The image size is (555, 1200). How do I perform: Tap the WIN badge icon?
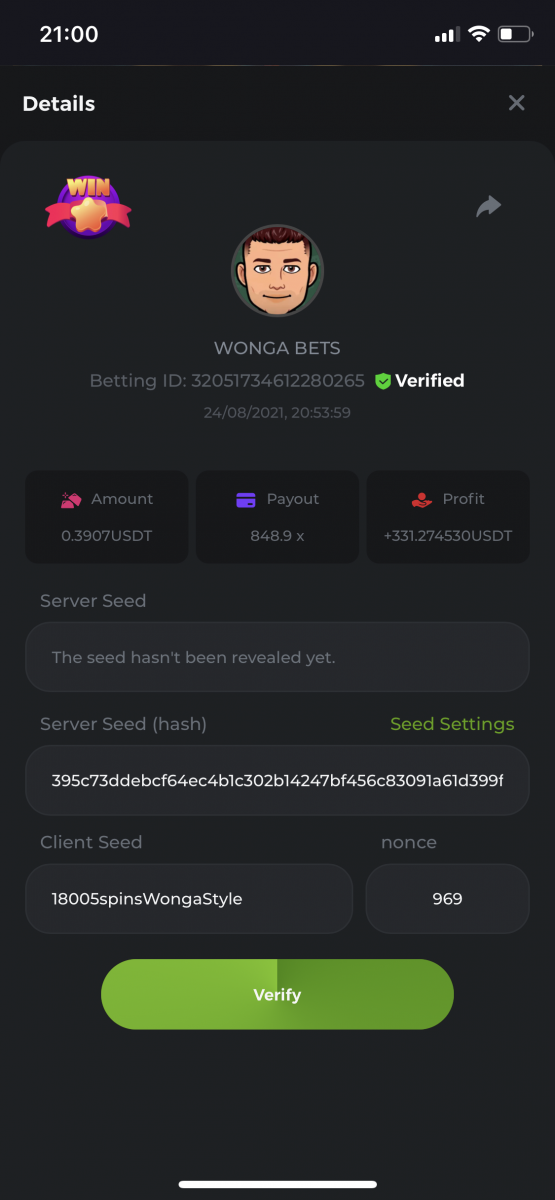coord(88,206)
